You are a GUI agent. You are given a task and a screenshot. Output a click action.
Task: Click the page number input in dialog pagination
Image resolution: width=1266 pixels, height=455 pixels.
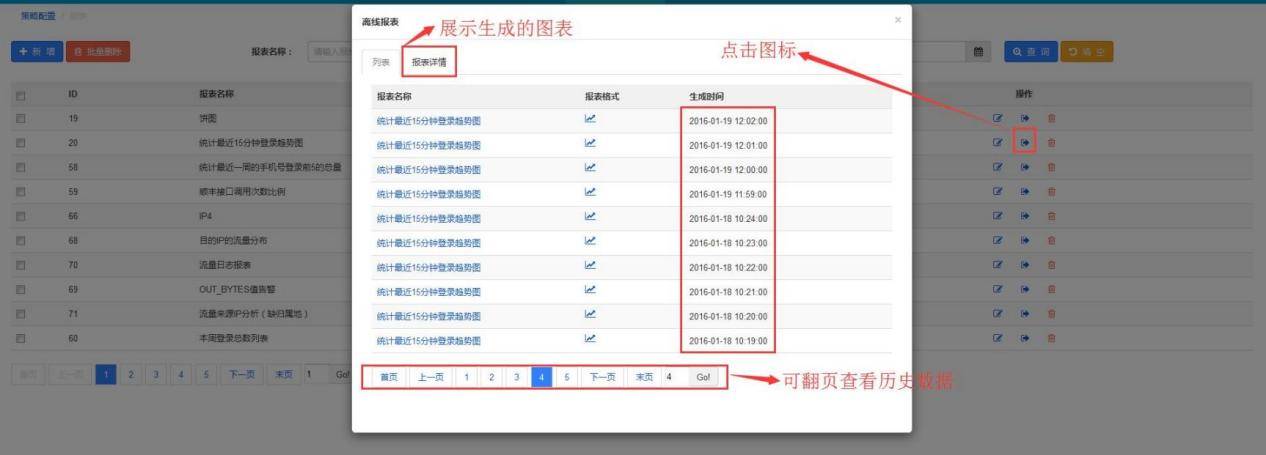673,378
